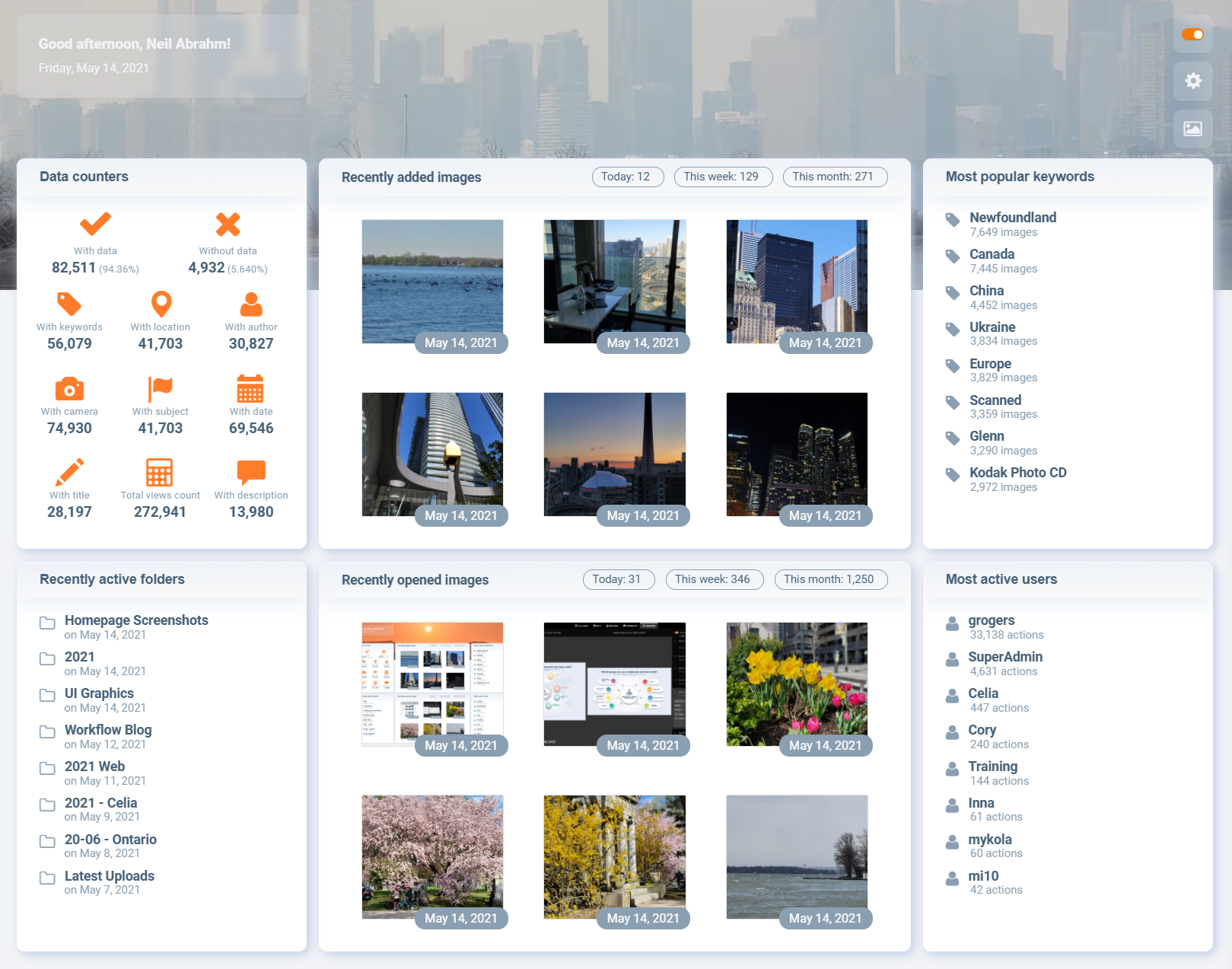Viewport: 1232px width, 969px height.
Task: Click the With description comment icon
Action: (x=250, y=472)
